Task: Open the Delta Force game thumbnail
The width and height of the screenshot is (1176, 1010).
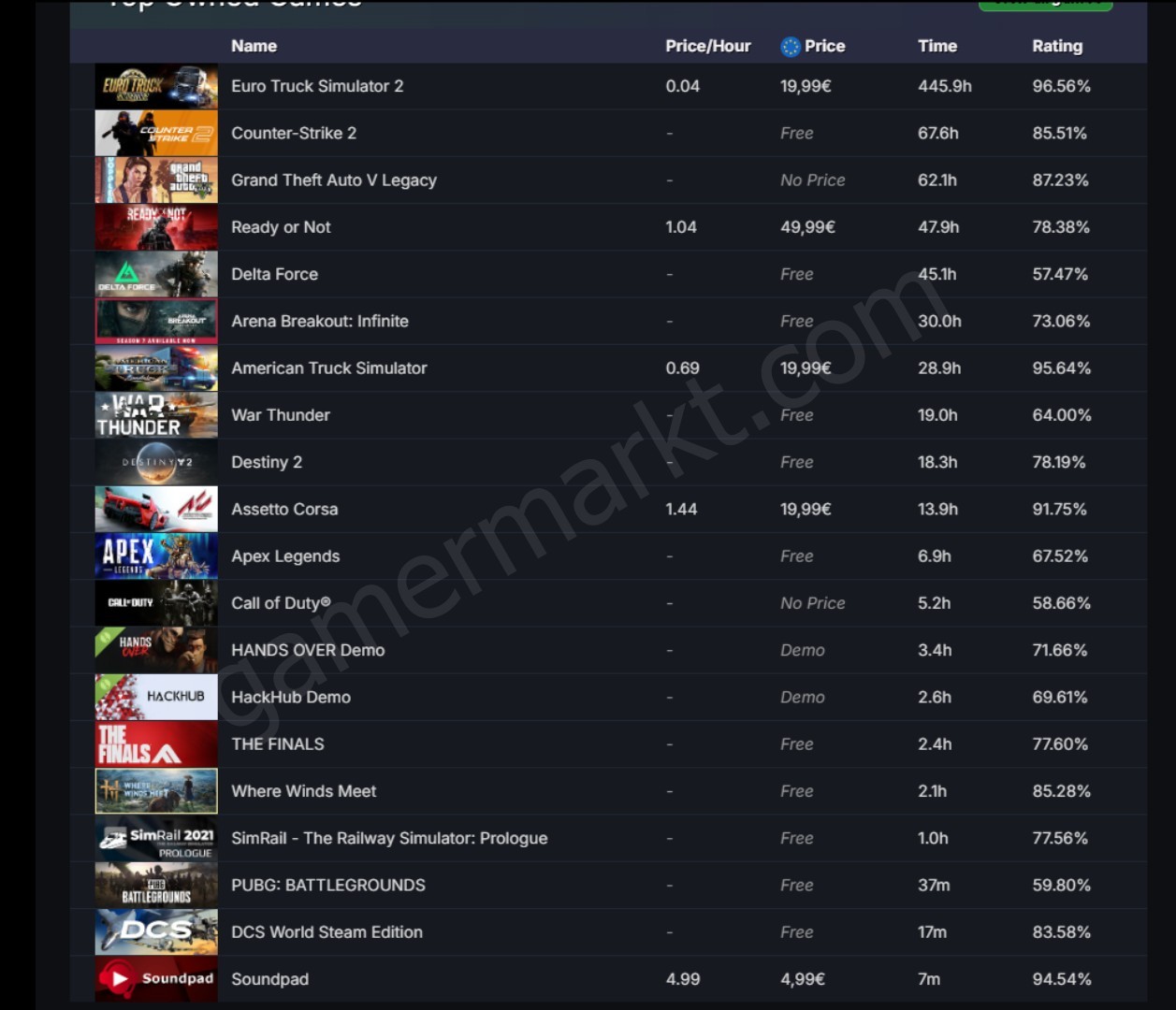Action: 156,274
